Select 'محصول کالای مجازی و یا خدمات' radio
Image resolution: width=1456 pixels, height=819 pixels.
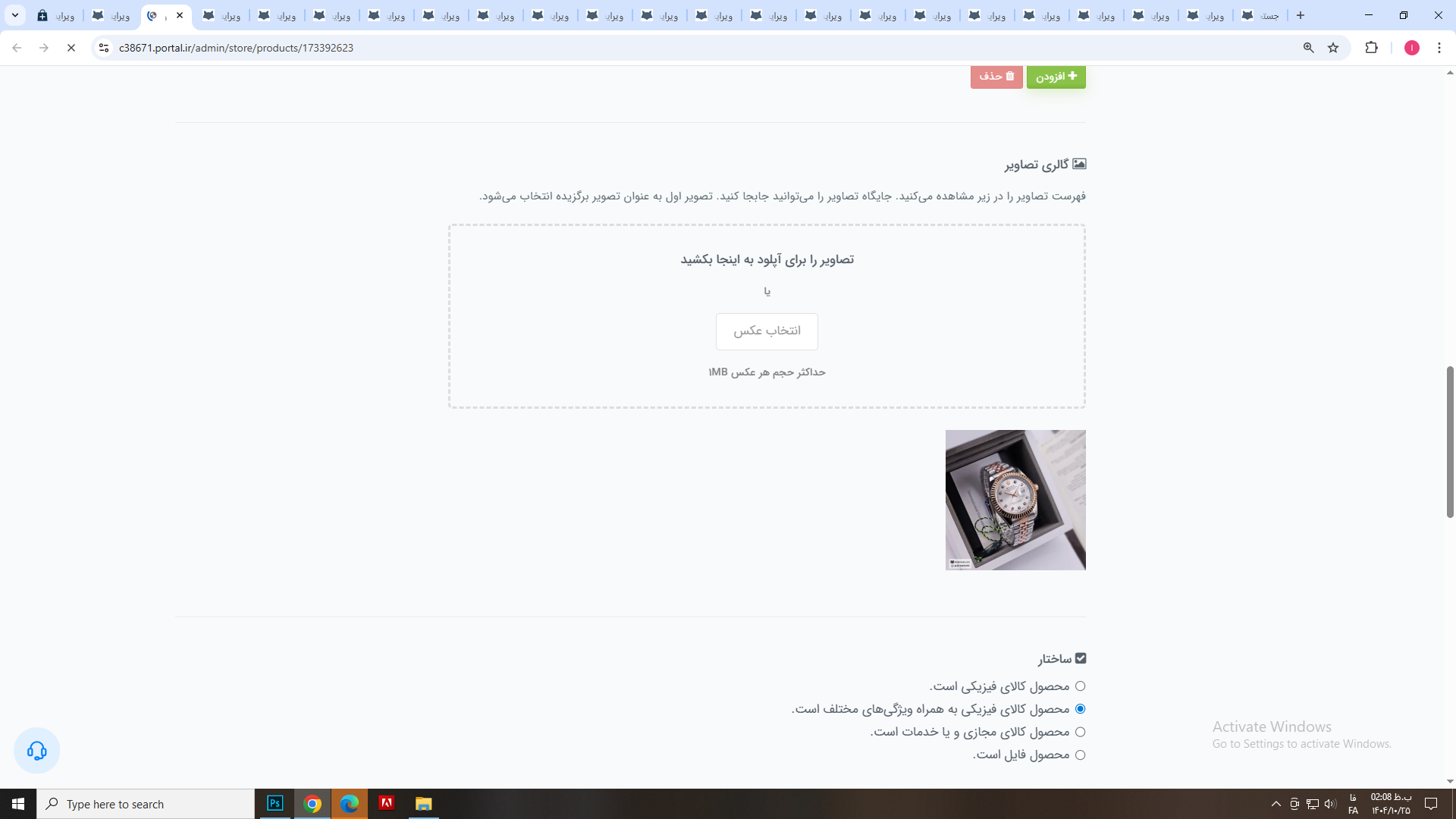pyautogui.click(x=1080, y=732)
